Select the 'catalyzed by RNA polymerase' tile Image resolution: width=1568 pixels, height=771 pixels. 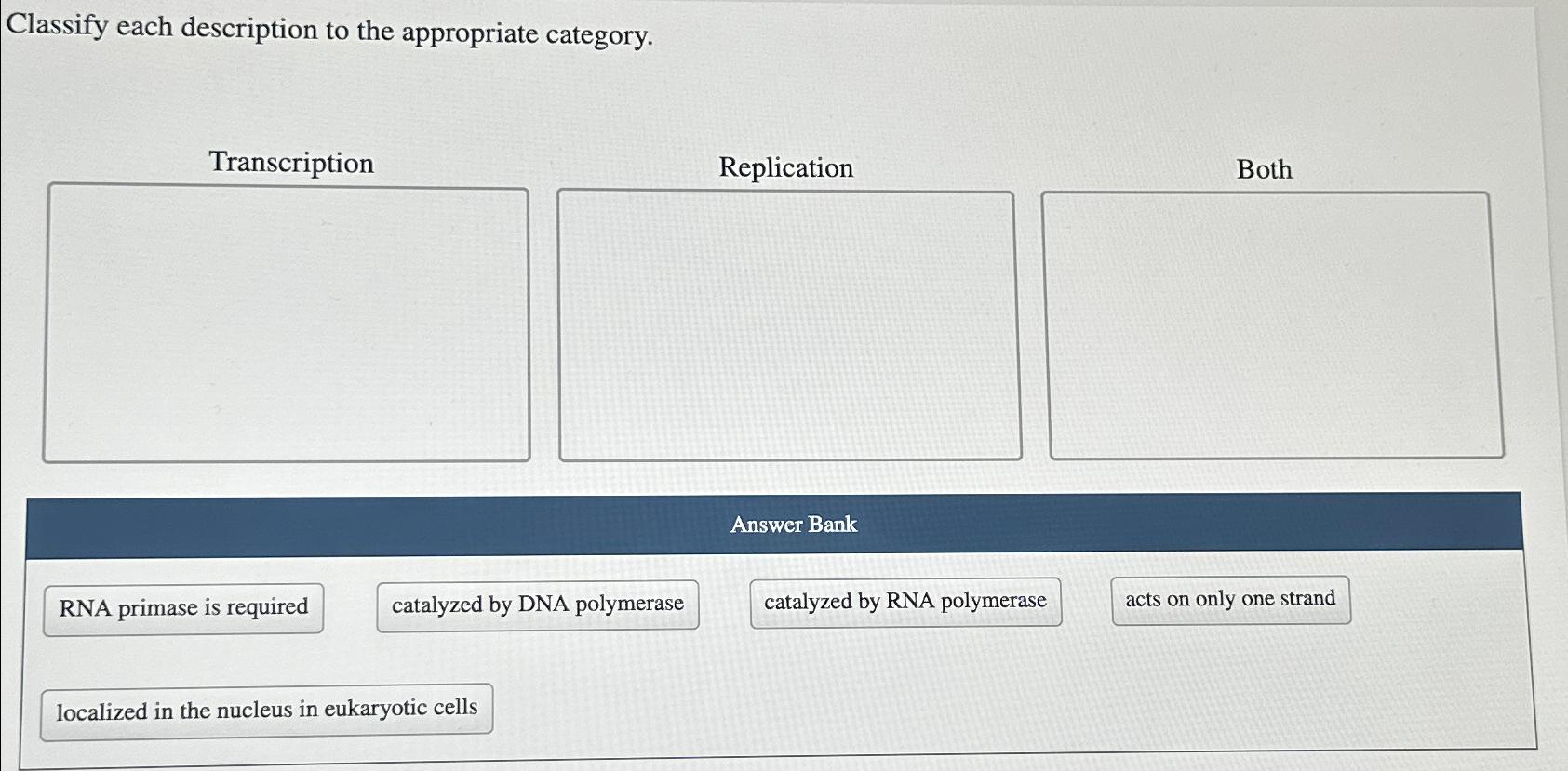click(905, 601)
